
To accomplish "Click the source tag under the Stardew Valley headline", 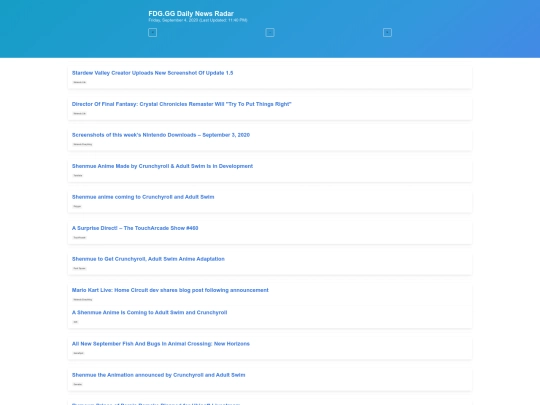I will pyautogui.click(x=80, y=82).
